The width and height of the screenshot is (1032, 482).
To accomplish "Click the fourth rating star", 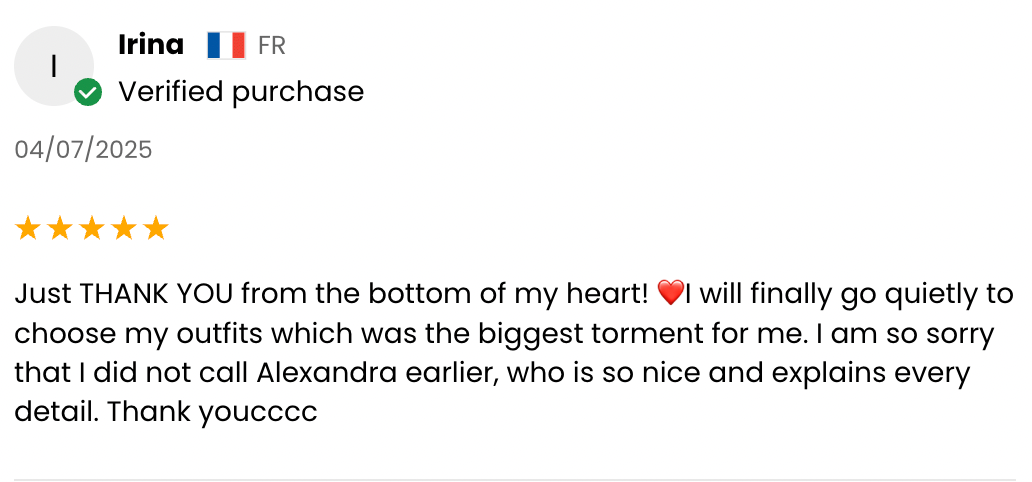I will [x=124, y=229].
